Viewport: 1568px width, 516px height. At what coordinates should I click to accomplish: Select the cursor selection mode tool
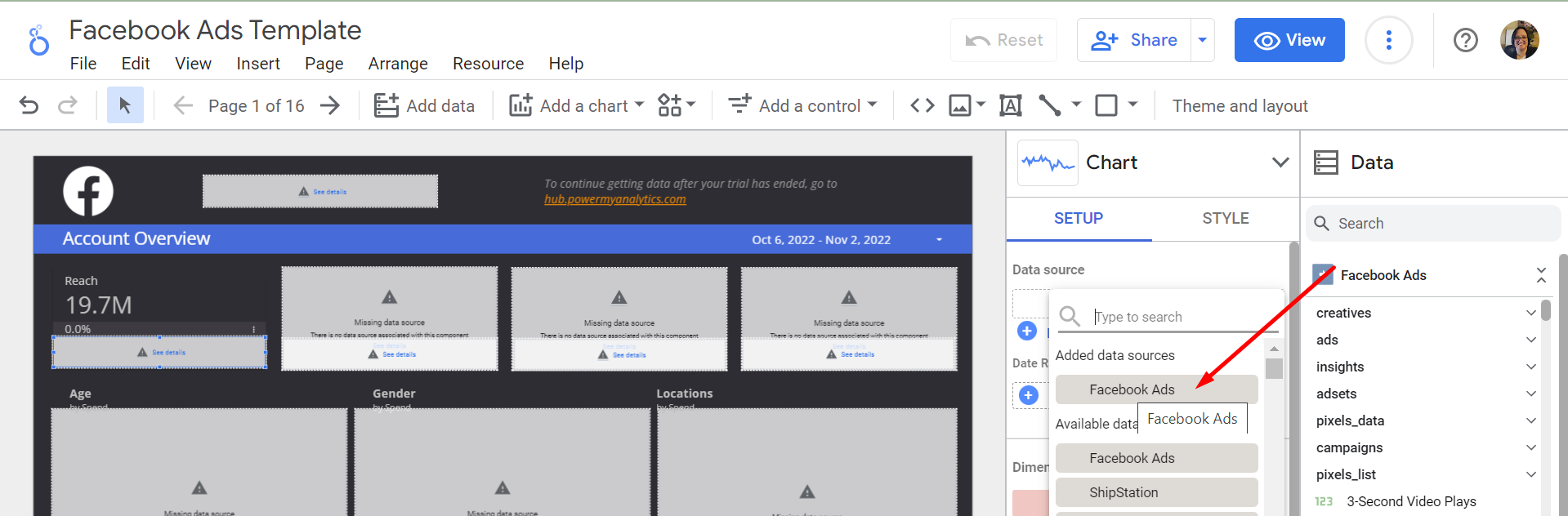click(125, 105)
